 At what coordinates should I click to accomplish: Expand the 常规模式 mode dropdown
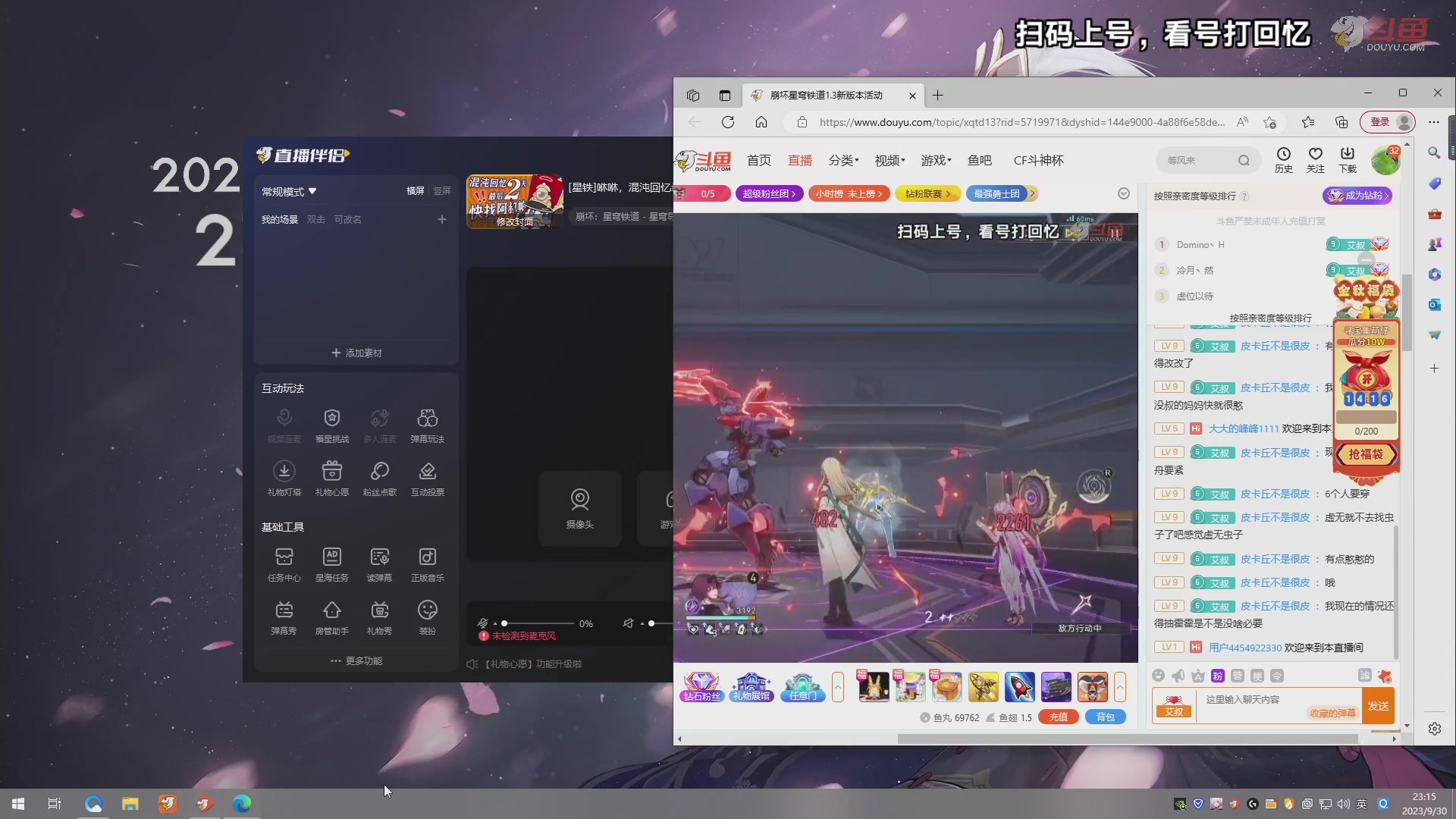tap(289, 192)
